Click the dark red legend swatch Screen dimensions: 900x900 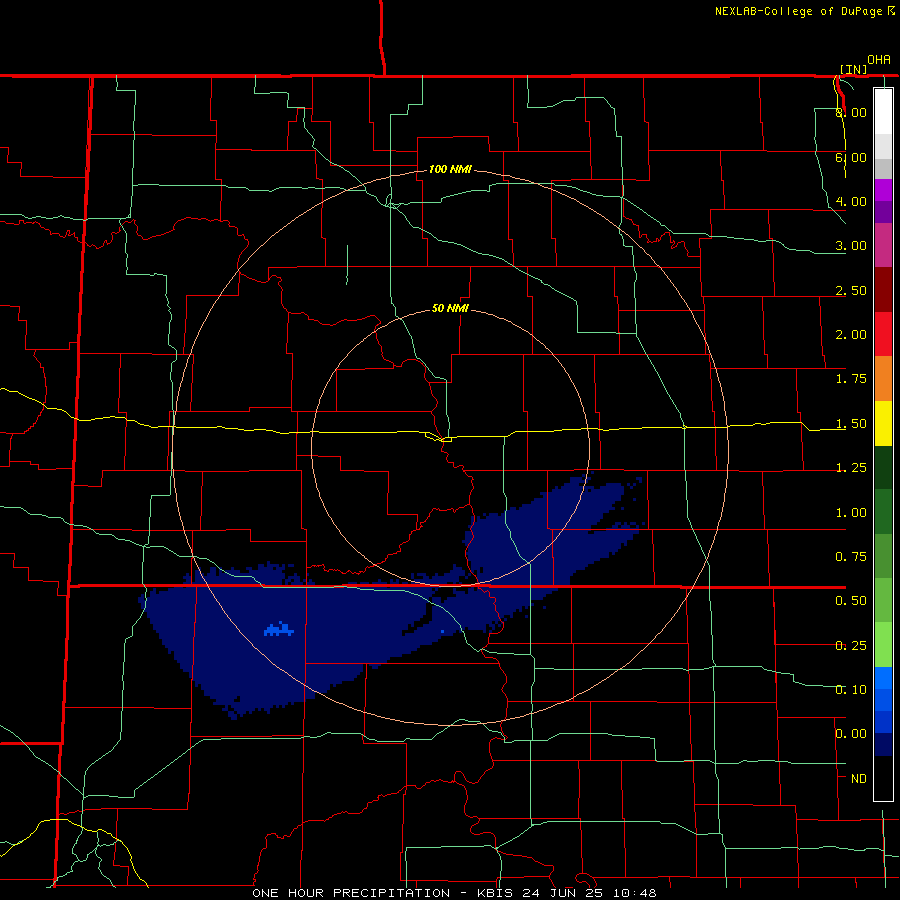[883, 290]
